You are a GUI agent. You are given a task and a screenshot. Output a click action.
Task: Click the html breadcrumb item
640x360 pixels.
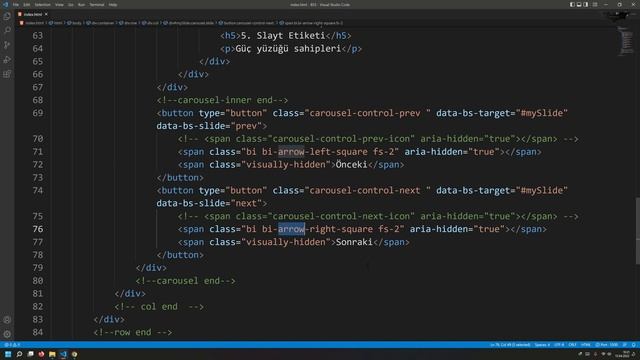[x=56, y=23]
